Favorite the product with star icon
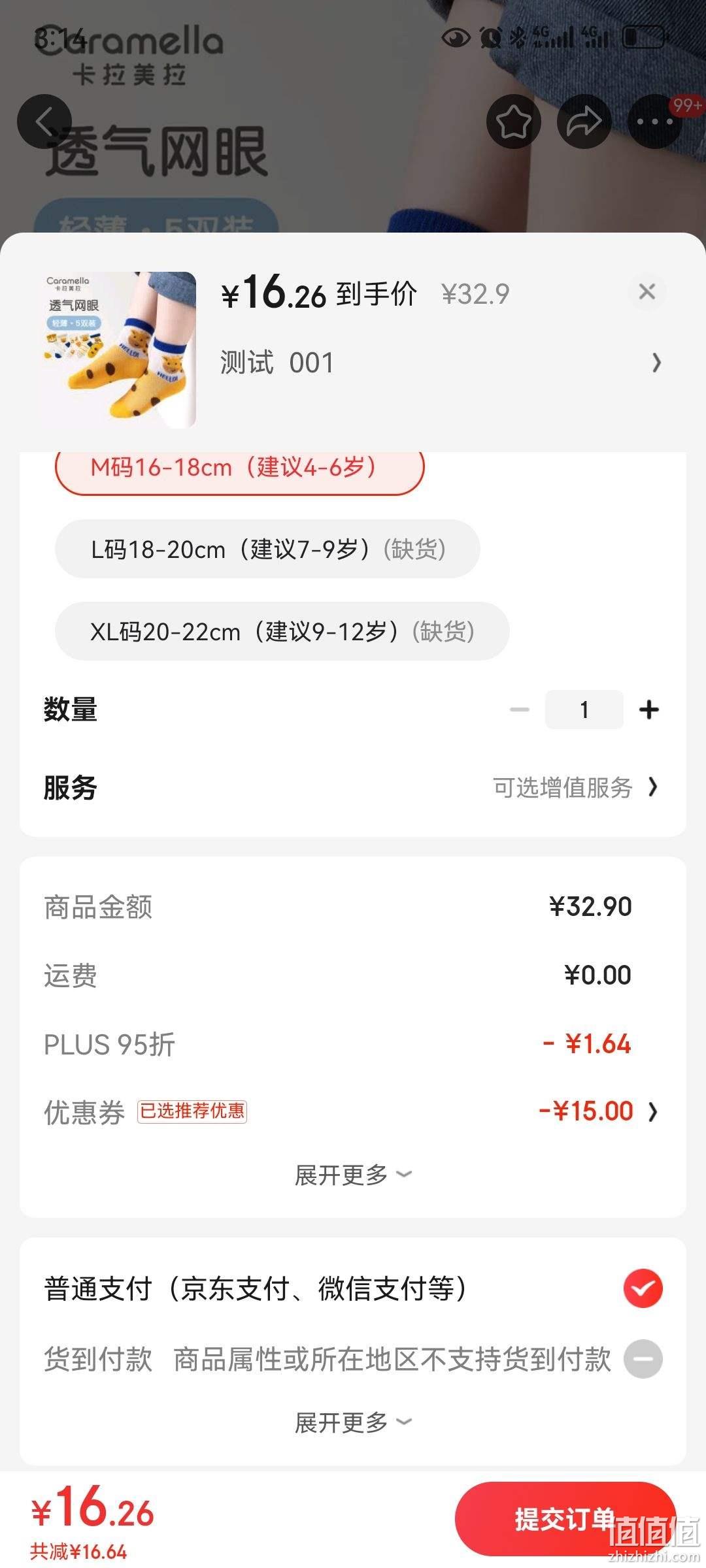 (514, 122)
